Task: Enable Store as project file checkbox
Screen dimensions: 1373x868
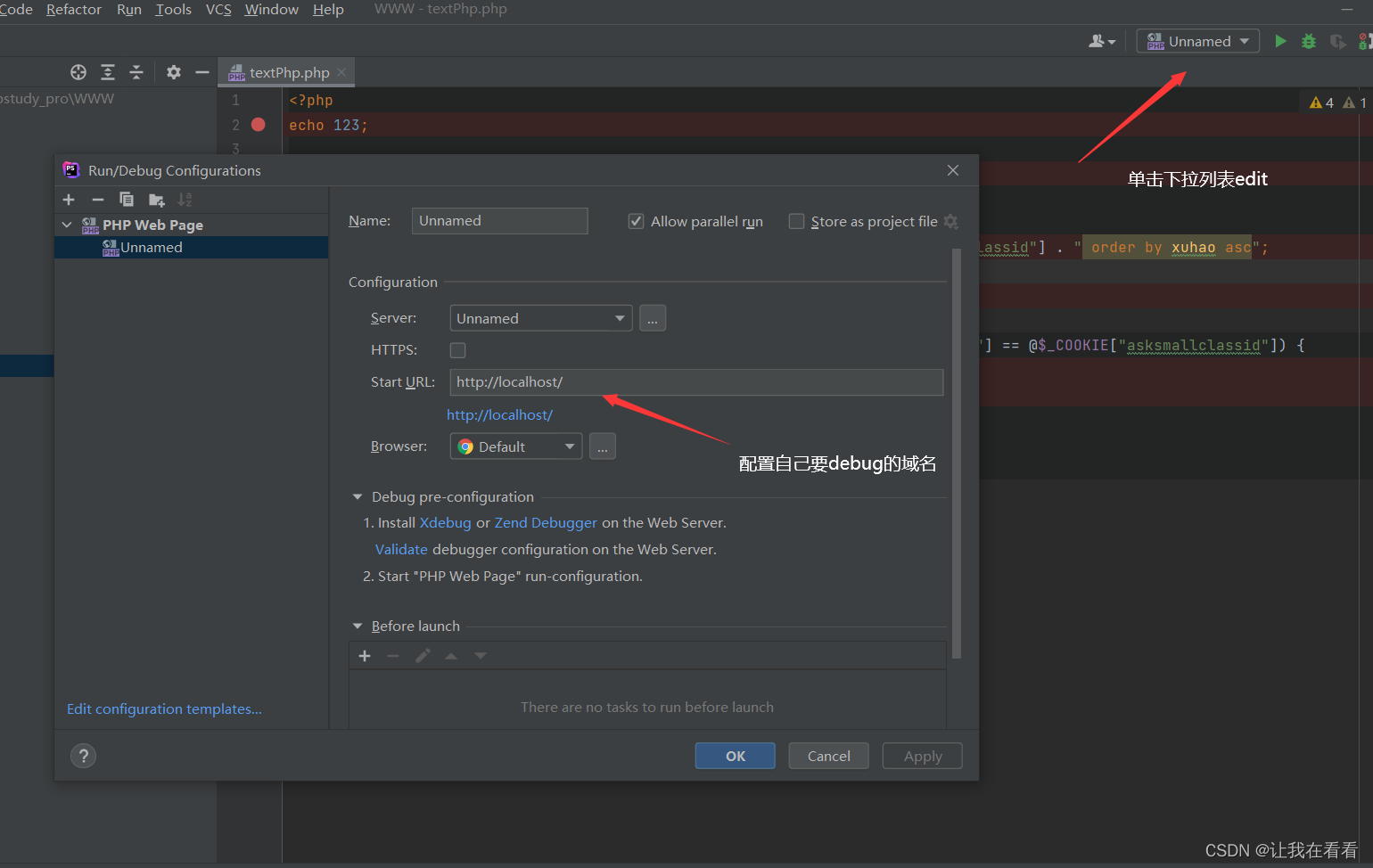Action: pos(796,221)
